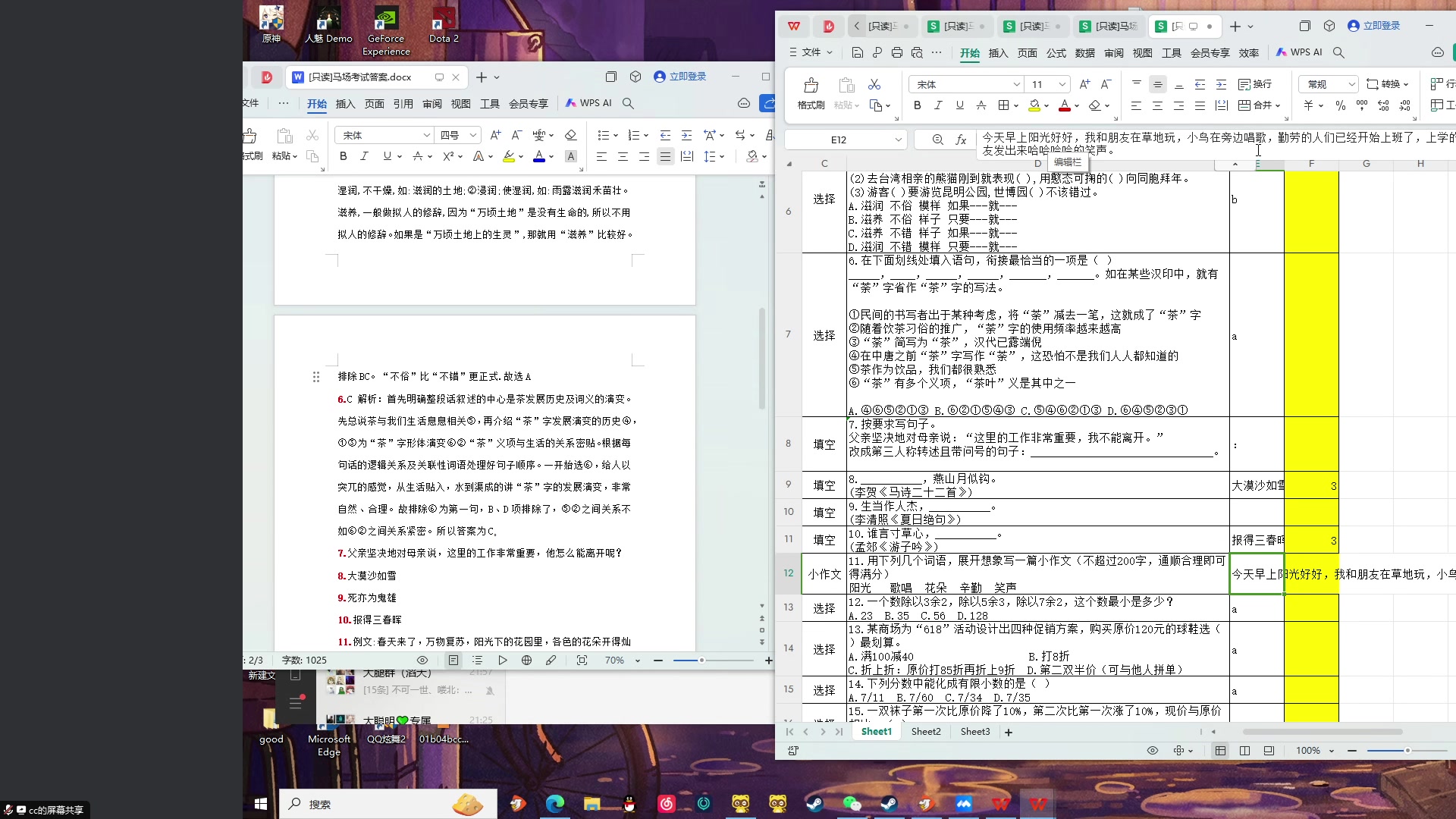Toggle bold in the spreadsheet ribbon
Screen dimensions: 1456x819
[x=917, y=105]
